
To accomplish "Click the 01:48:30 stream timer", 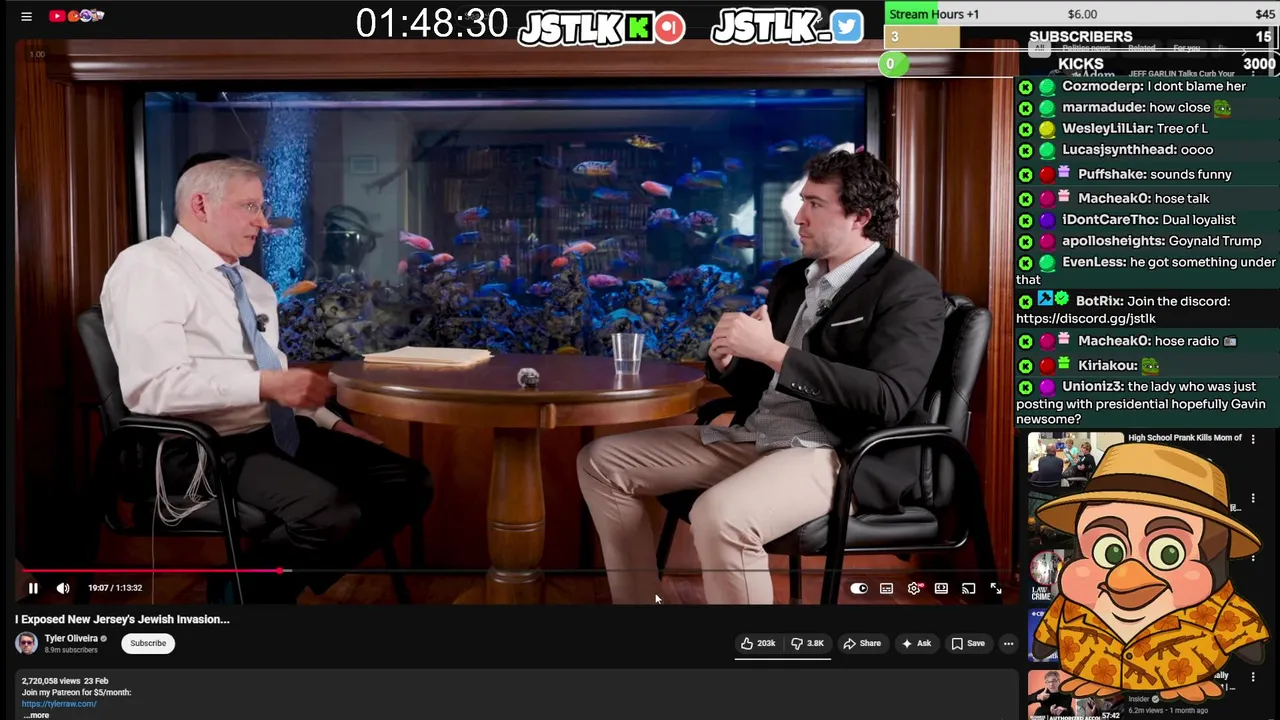I will [x=432, y=24].
